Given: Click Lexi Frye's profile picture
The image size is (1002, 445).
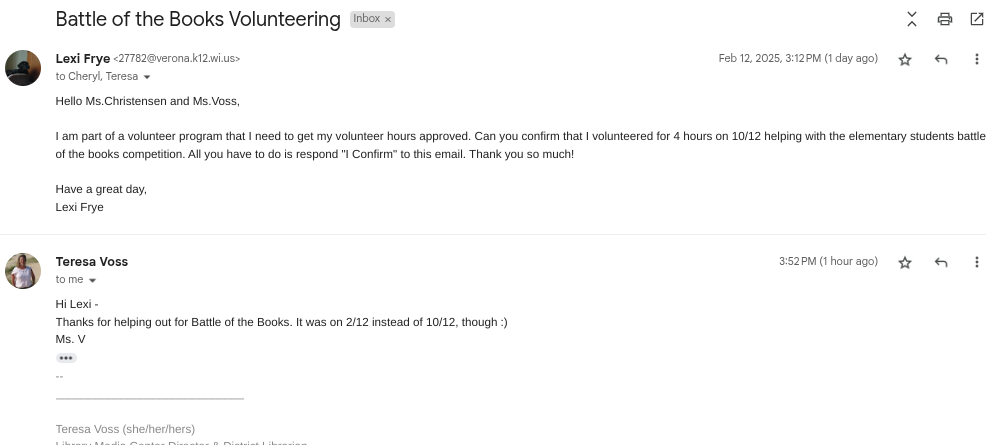Looking at the screenshot, I should (x=23, y=68).
